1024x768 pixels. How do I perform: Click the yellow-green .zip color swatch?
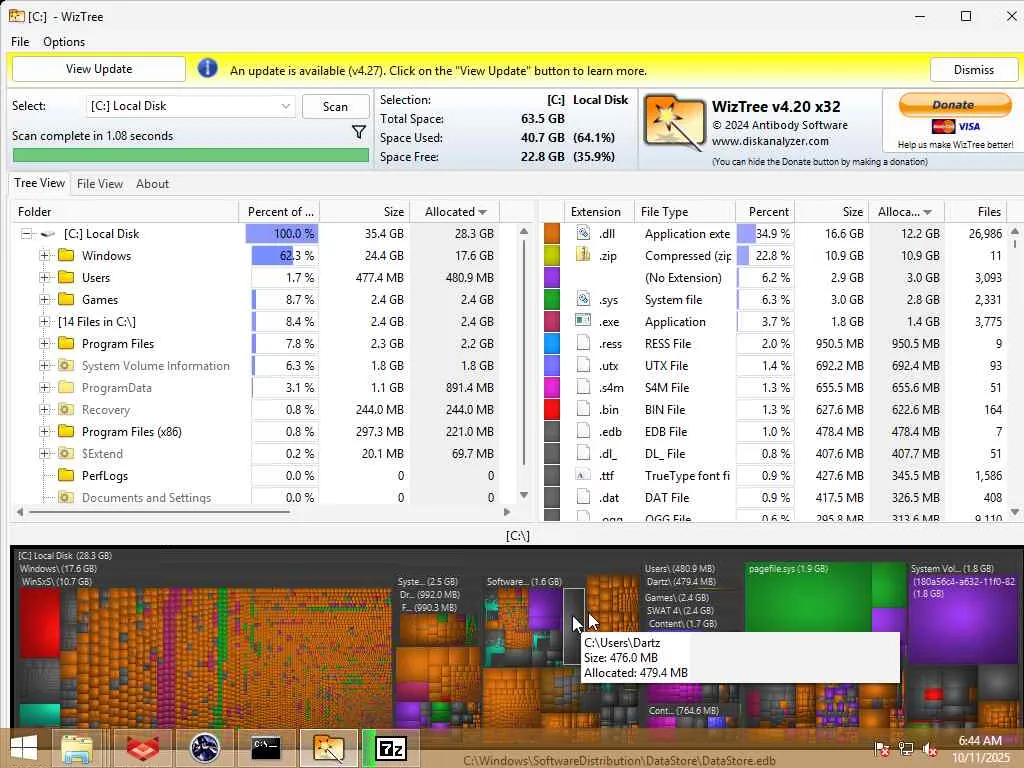coord(552,255)
